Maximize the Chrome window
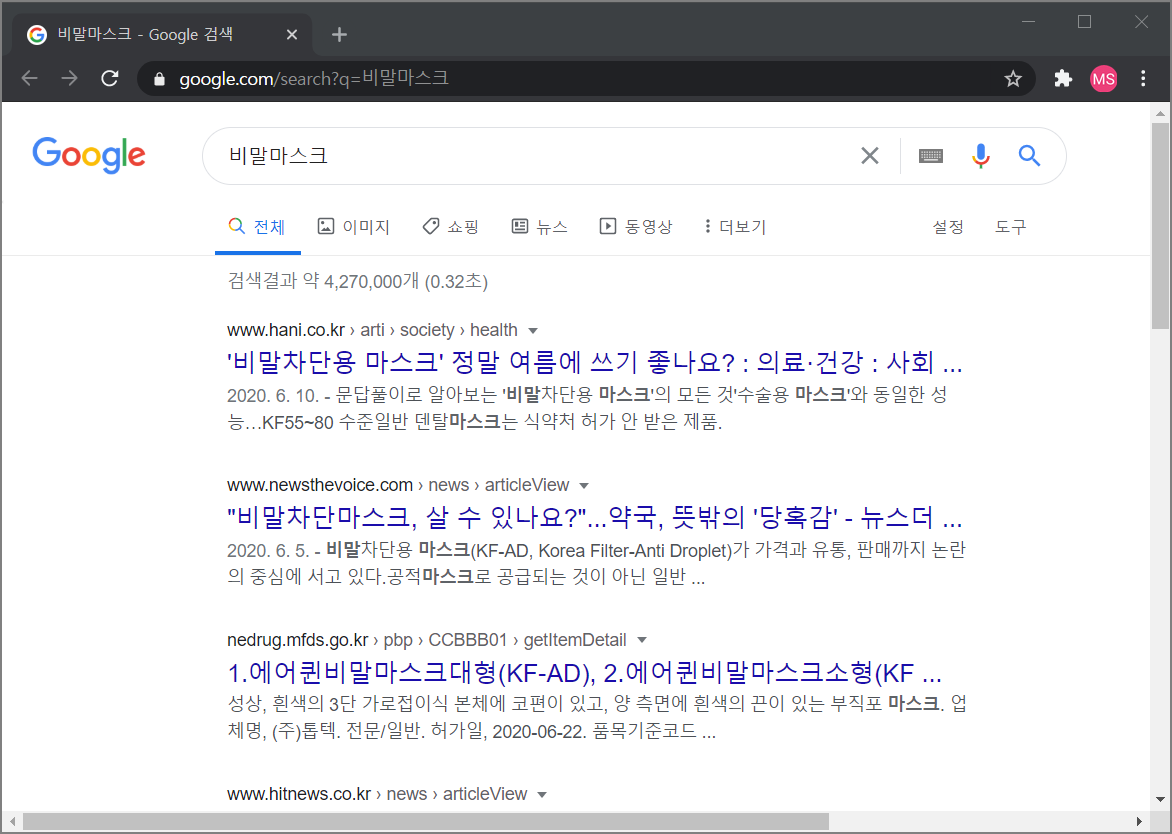Image resolution: width=1172 pixels, height=834 pixels. click(1085, 22)
